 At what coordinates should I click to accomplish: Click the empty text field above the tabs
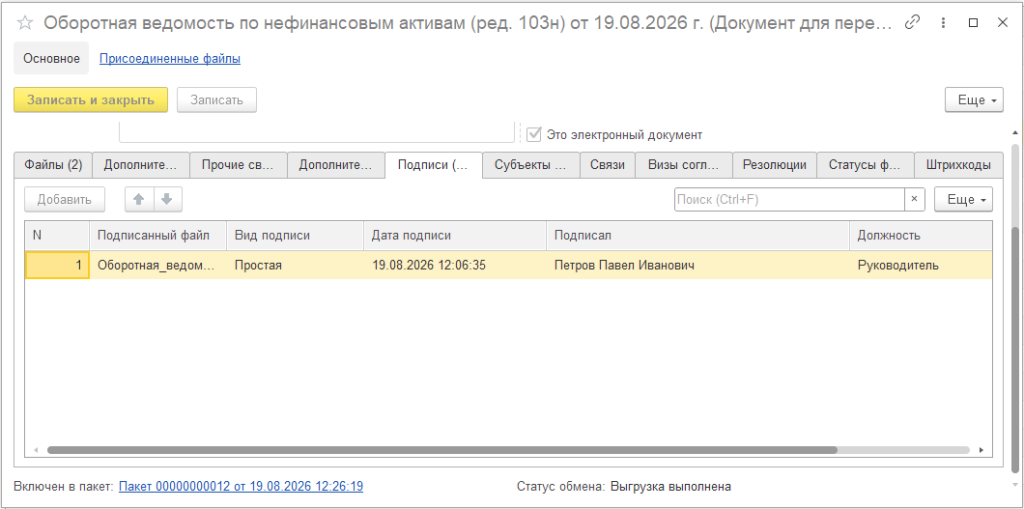(x=317, y=132)
